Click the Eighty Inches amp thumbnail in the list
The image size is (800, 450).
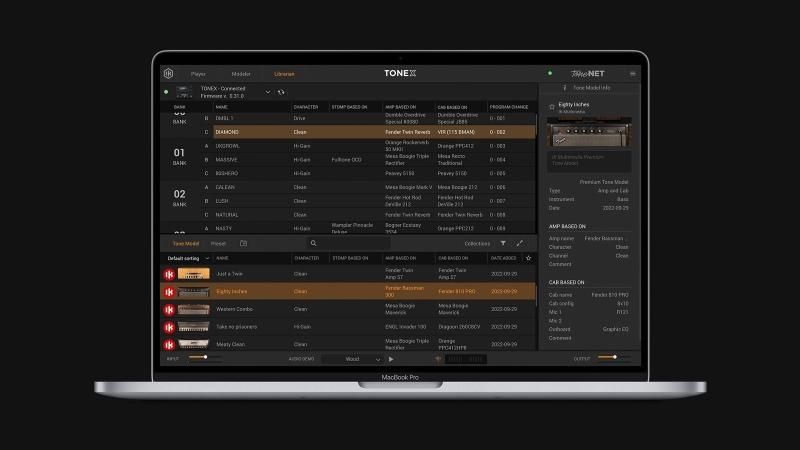193,292
